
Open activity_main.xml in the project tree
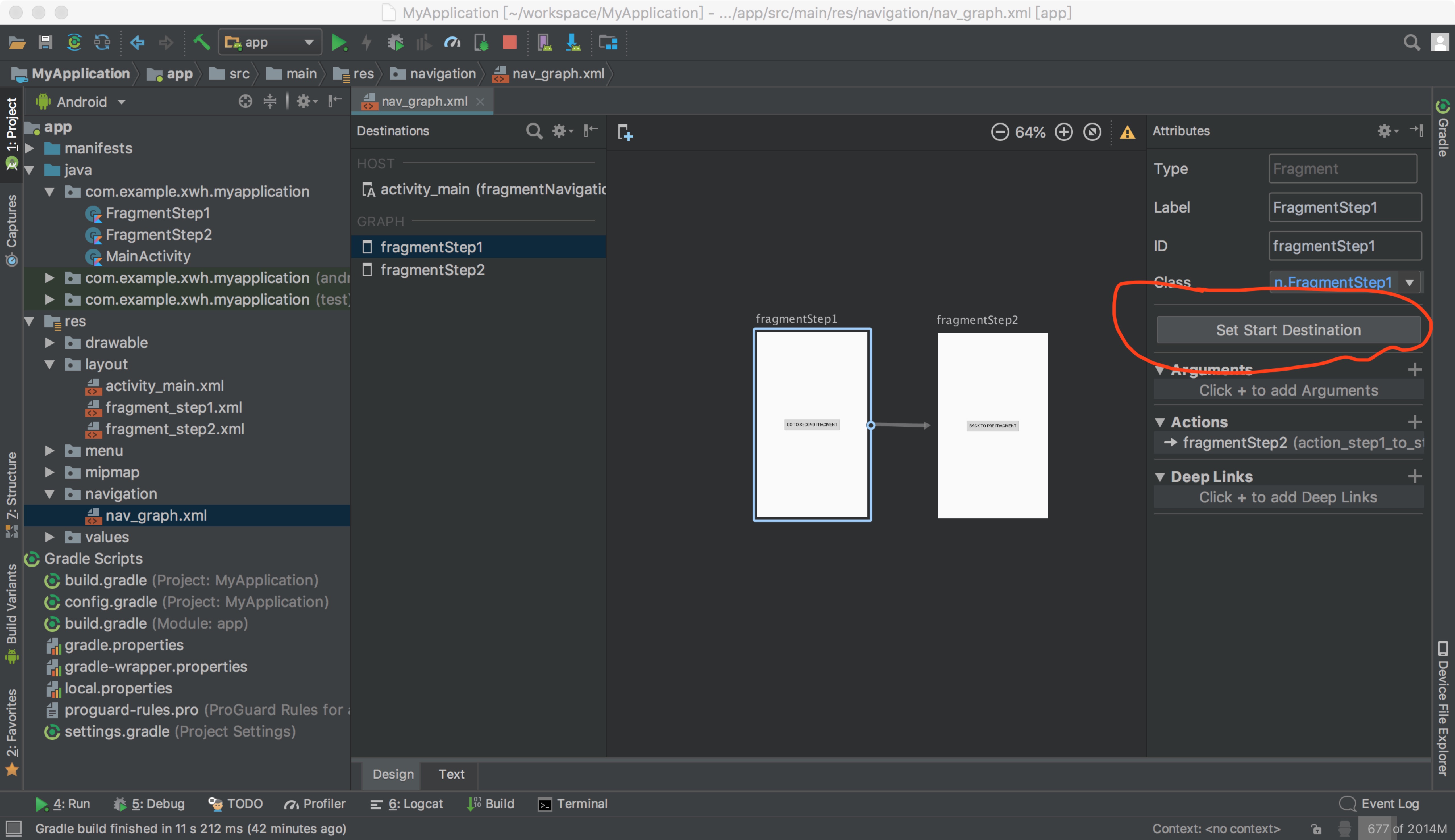tap(164, 386)
